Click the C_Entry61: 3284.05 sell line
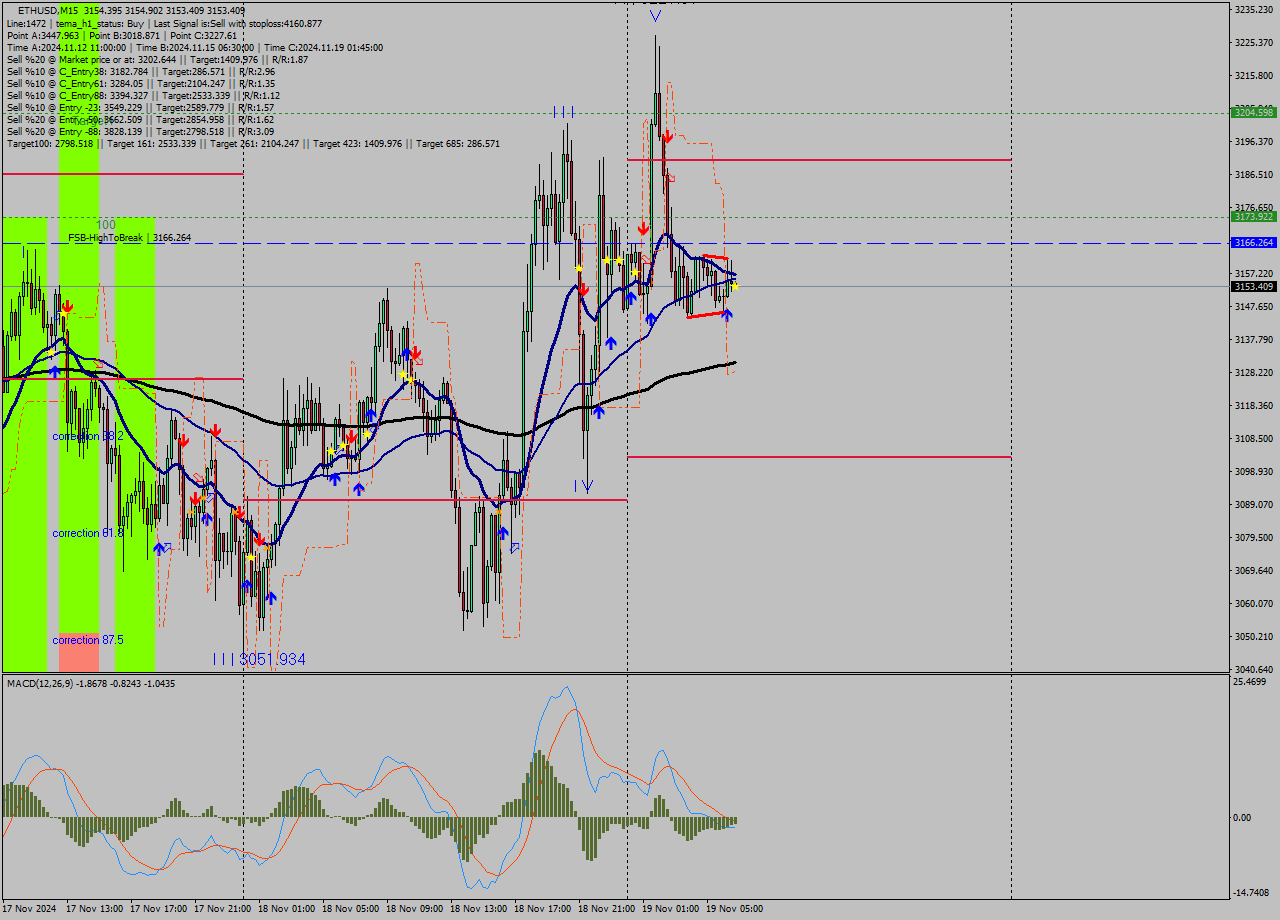Viewport: 1280px width, 920px height. pos(141,83)
